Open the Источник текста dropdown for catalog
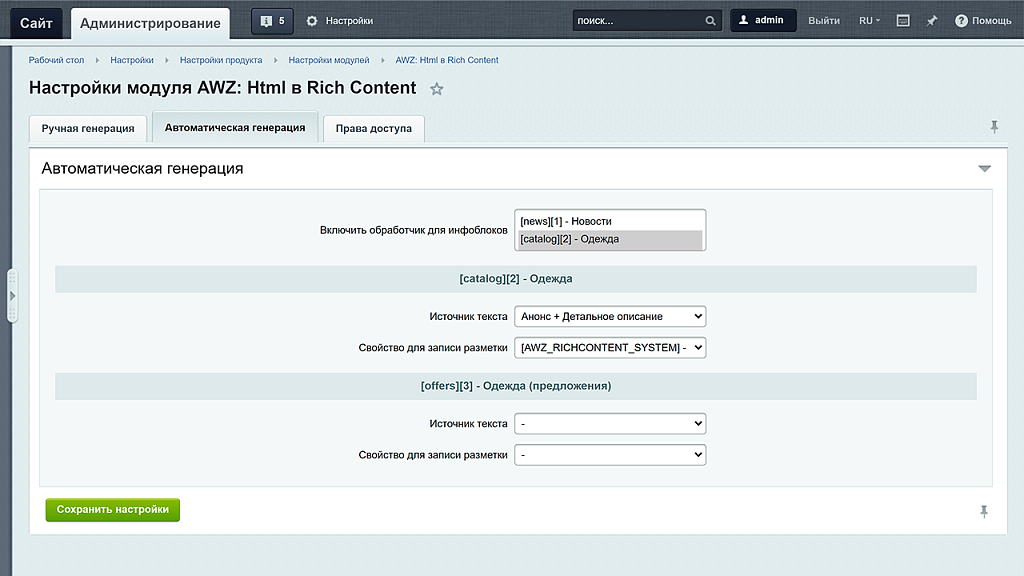The width and height of the screenshot is (1024, 576). (x=610, y=315)
